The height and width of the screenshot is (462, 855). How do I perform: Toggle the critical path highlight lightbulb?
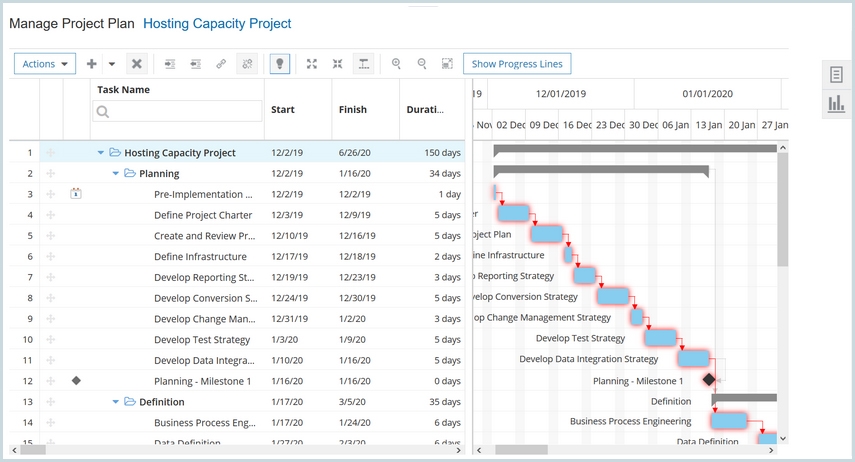(x=281, y=64)
